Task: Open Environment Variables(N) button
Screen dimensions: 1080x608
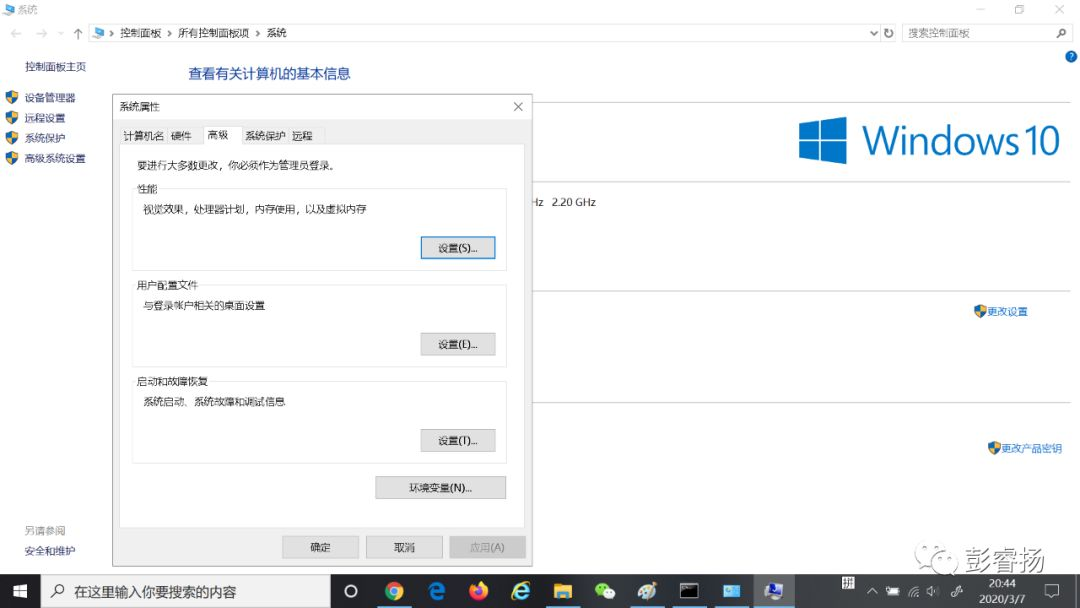Action: (441, 488)
